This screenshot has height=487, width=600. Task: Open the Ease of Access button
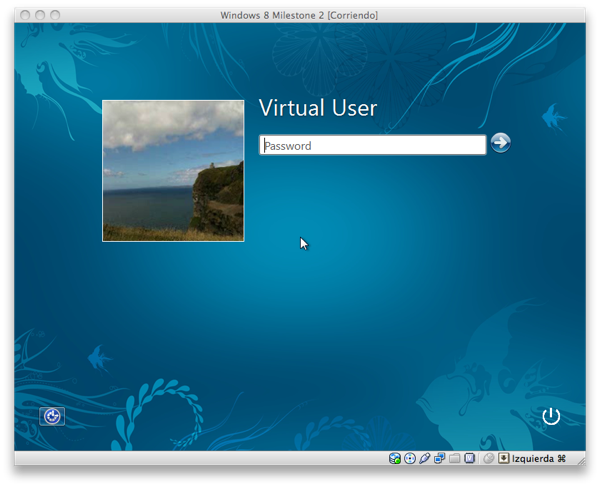[x=52, y=416]
